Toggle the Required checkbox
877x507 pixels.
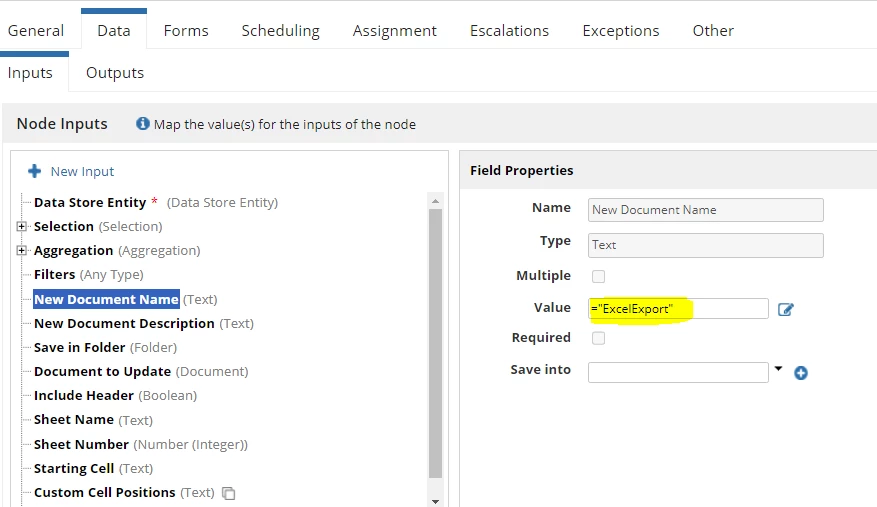point(598,338)
